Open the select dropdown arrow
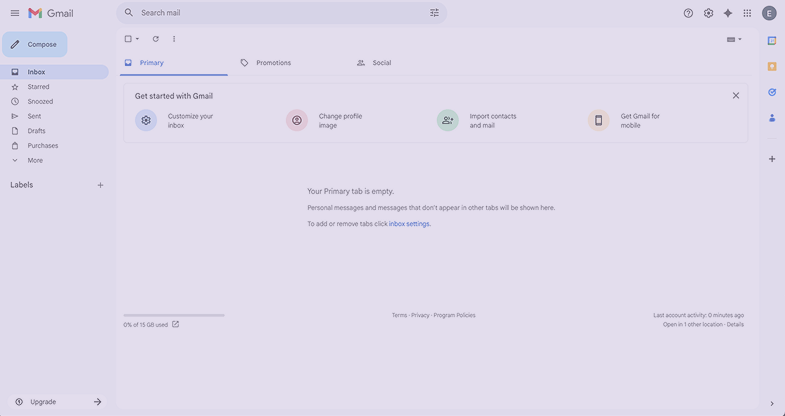The image size is (785, 416). pos(138,39)
